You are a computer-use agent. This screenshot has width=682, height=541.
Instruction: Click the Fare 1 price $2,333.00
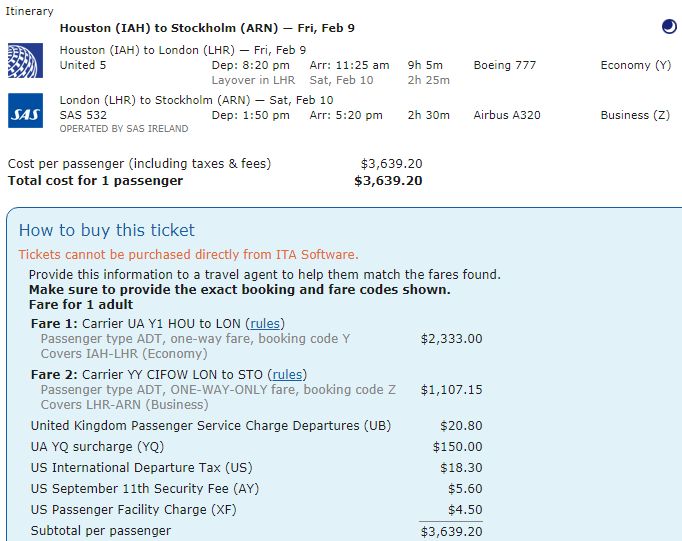pos(451,339)
